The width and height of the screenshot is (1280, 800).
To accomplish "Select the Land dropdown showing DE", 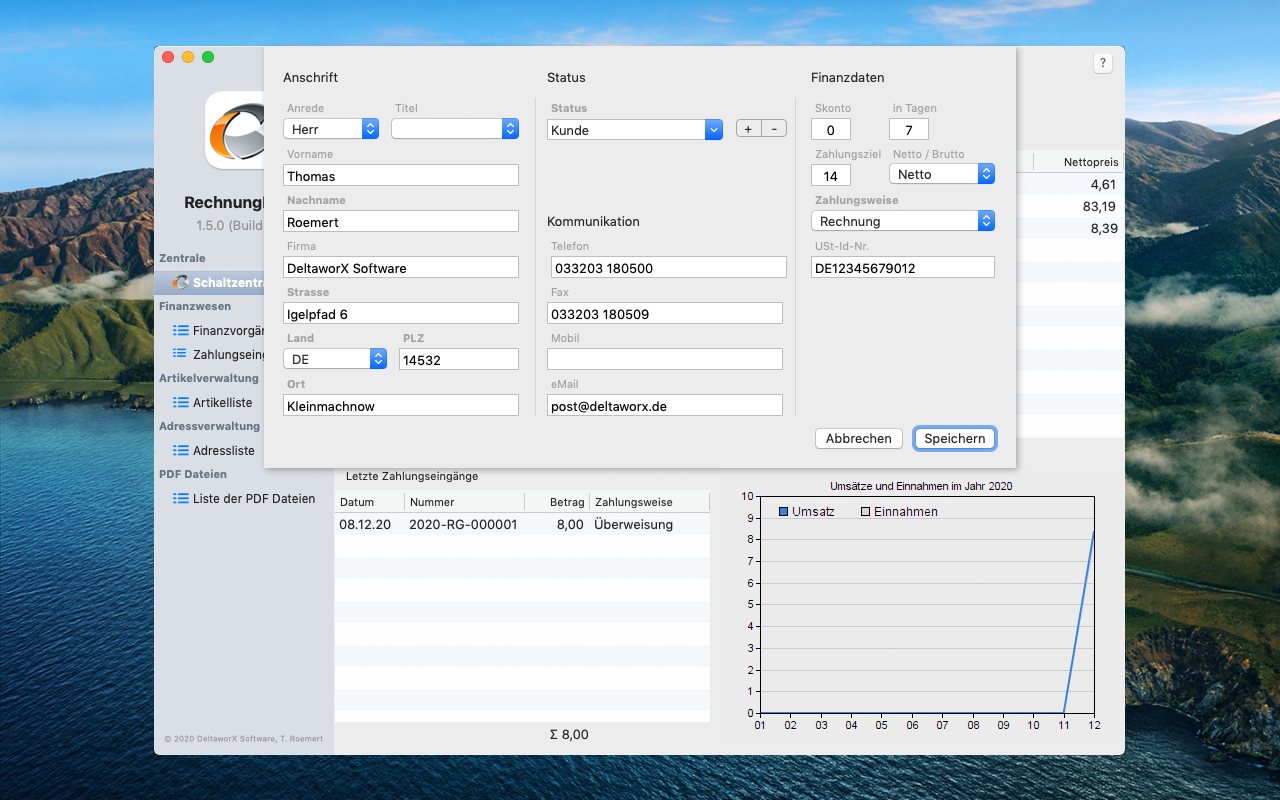I will coord(334,359).
